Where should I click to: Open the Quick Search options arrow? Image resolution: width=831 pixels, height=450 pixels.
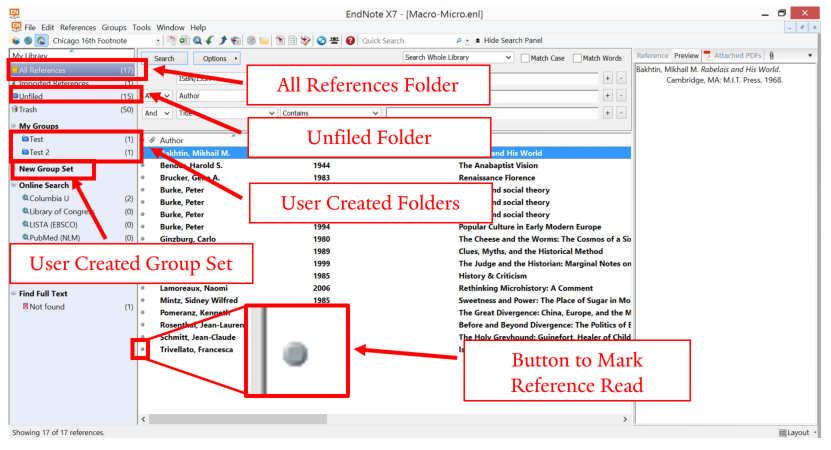click(467, 41)
